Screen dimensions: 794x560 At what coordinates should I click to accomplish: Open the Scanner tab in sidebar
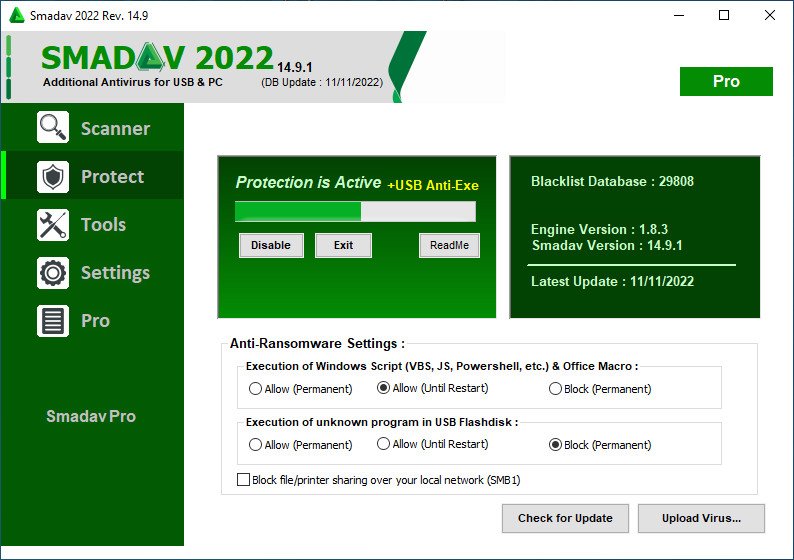114,129
